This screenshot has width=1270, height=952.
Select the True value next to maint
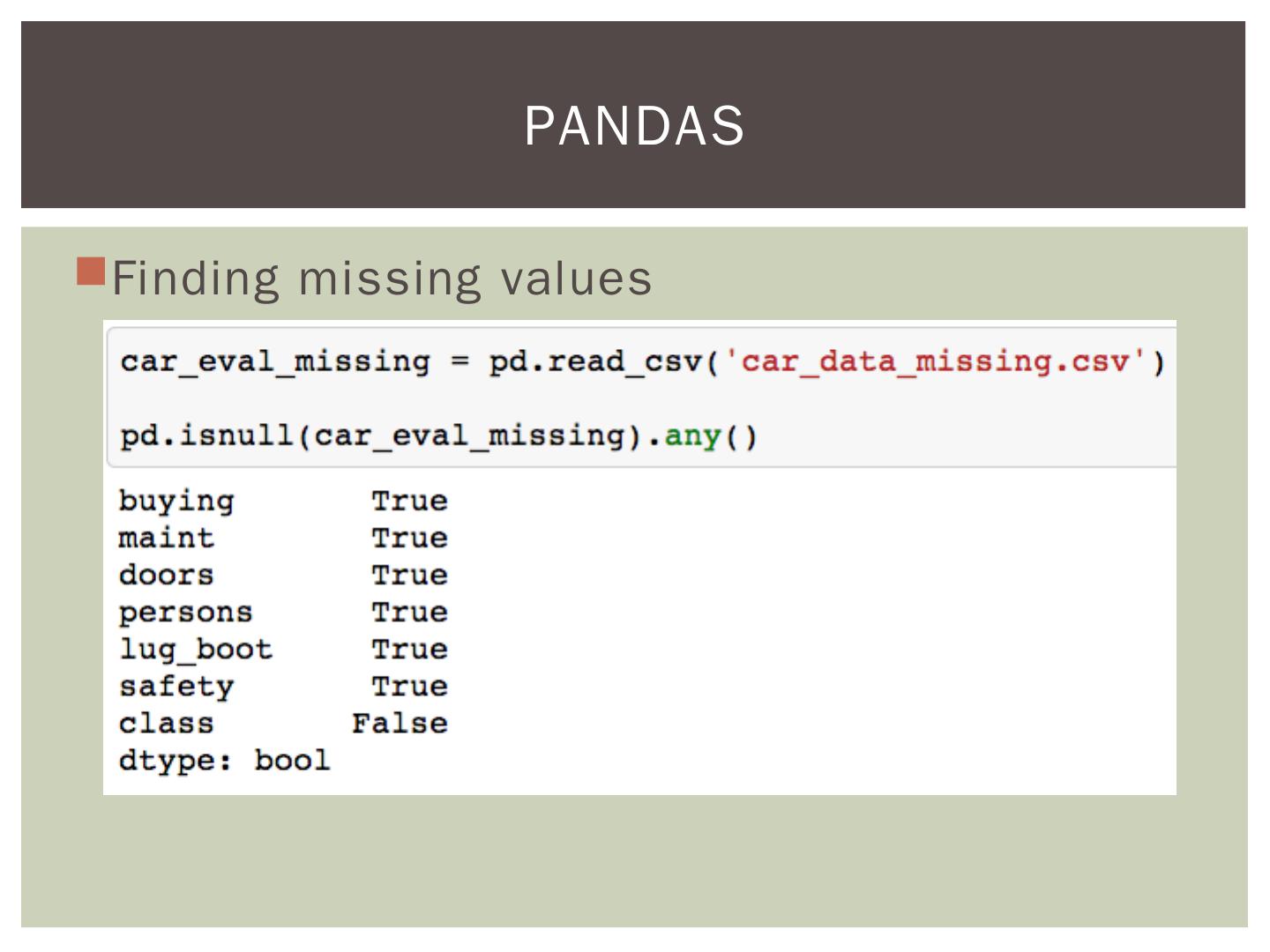[x=409, y=538]
